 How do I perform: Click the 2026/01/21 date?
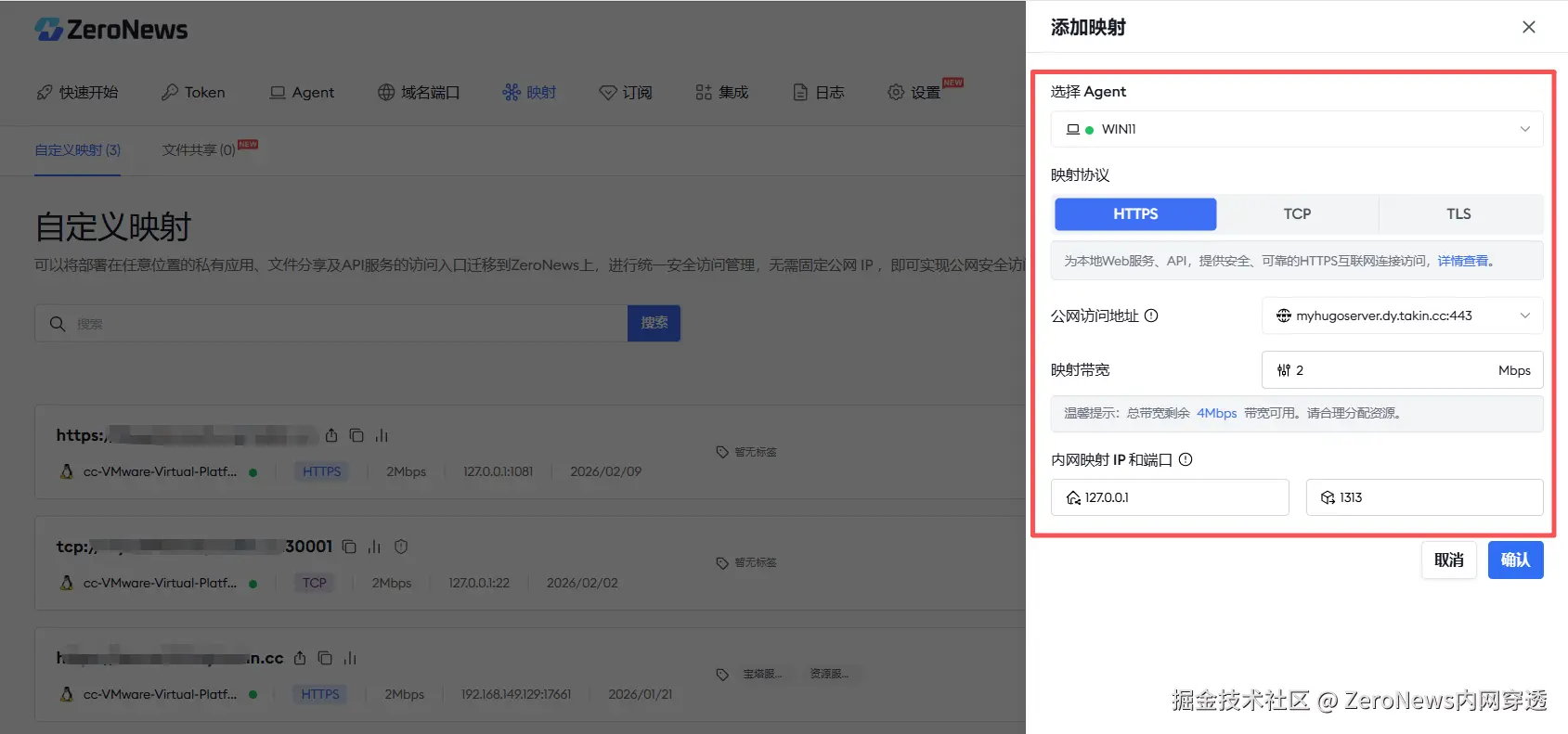pos(641,694)
